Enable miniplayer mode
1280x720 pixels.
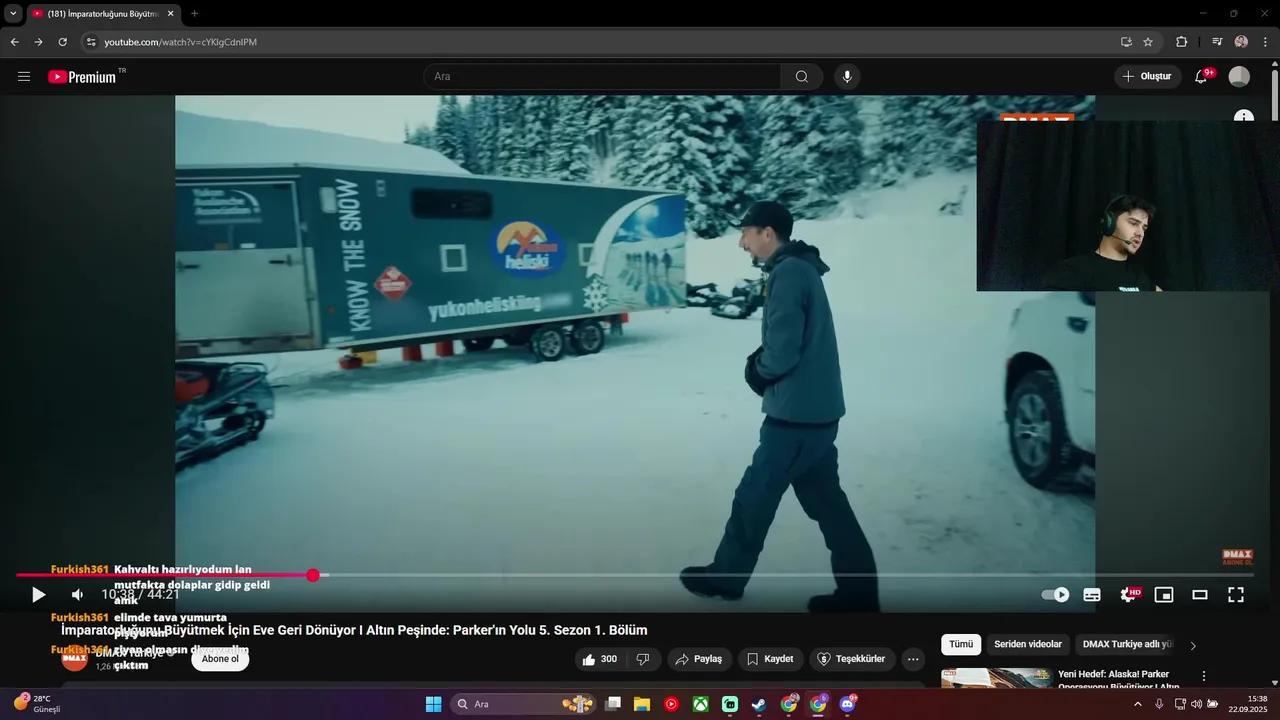[x=1164, y=595]
